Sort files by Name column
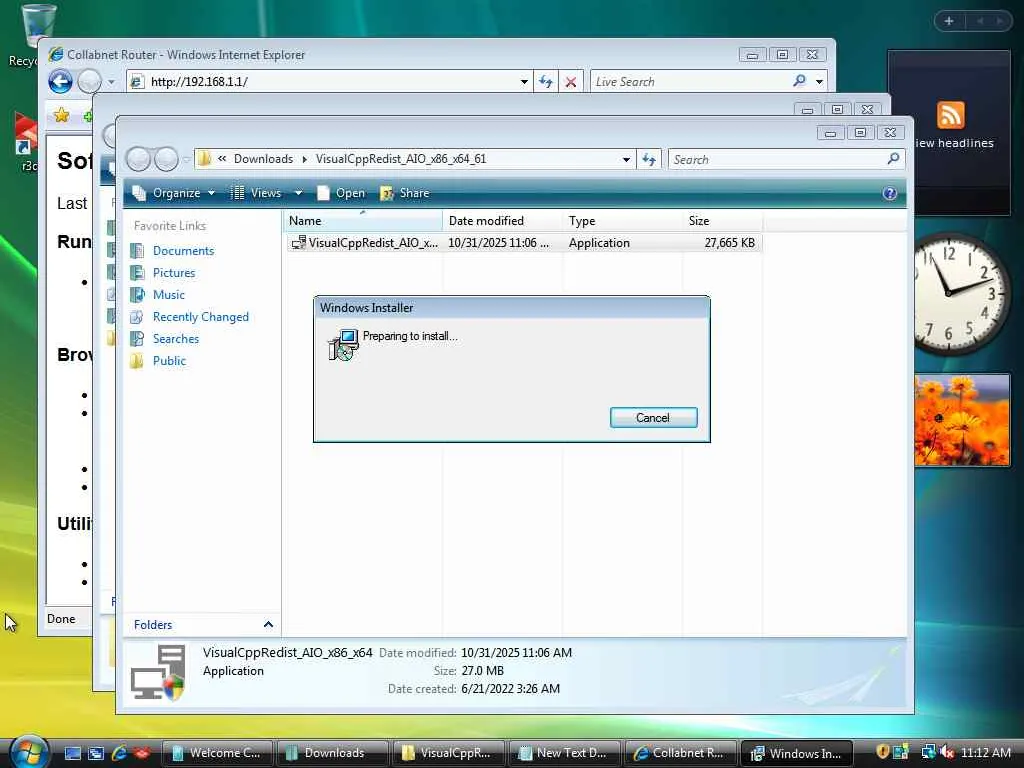 click(363, 221)
